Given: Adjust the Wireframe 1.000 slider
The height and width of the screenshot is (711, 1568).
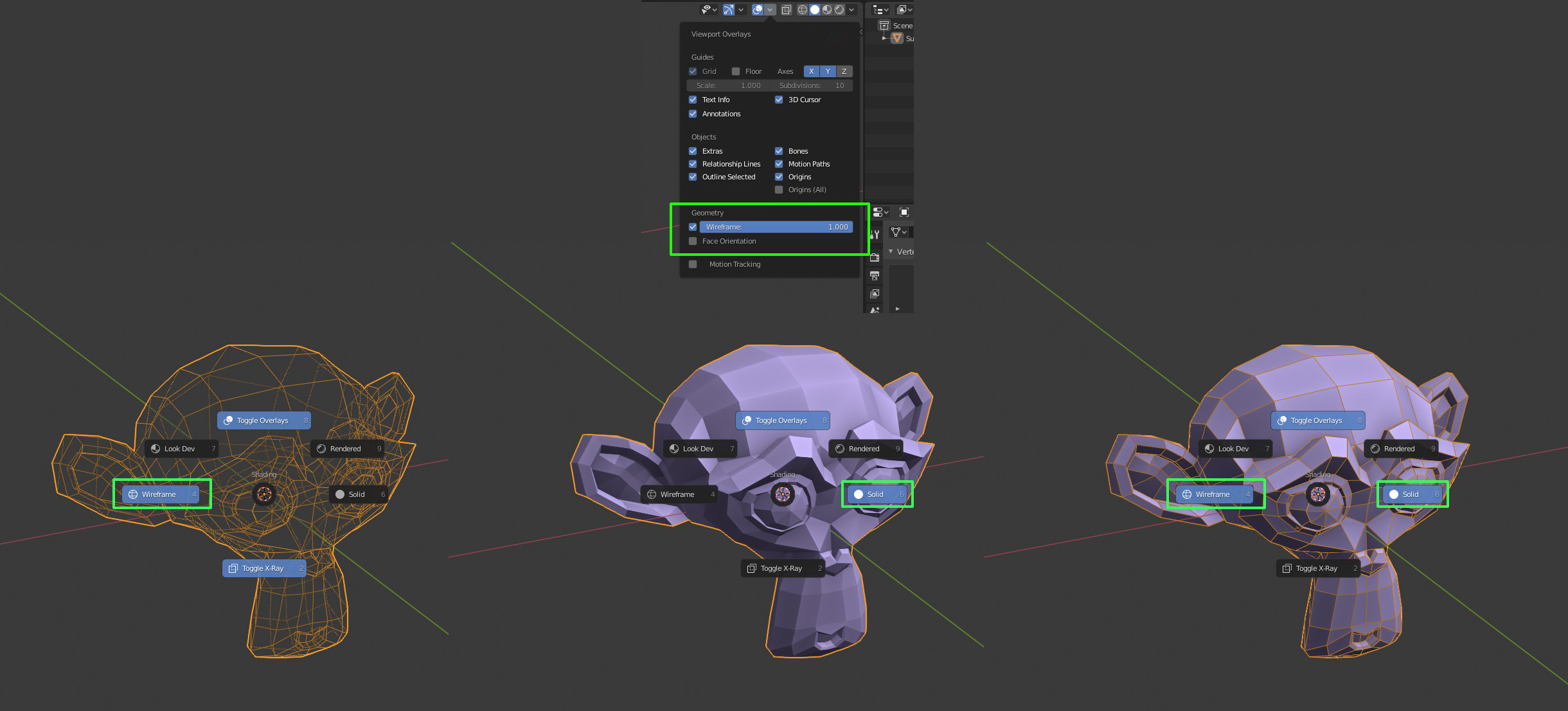Looking at the screenshot, I should click(x=776, y=227).
